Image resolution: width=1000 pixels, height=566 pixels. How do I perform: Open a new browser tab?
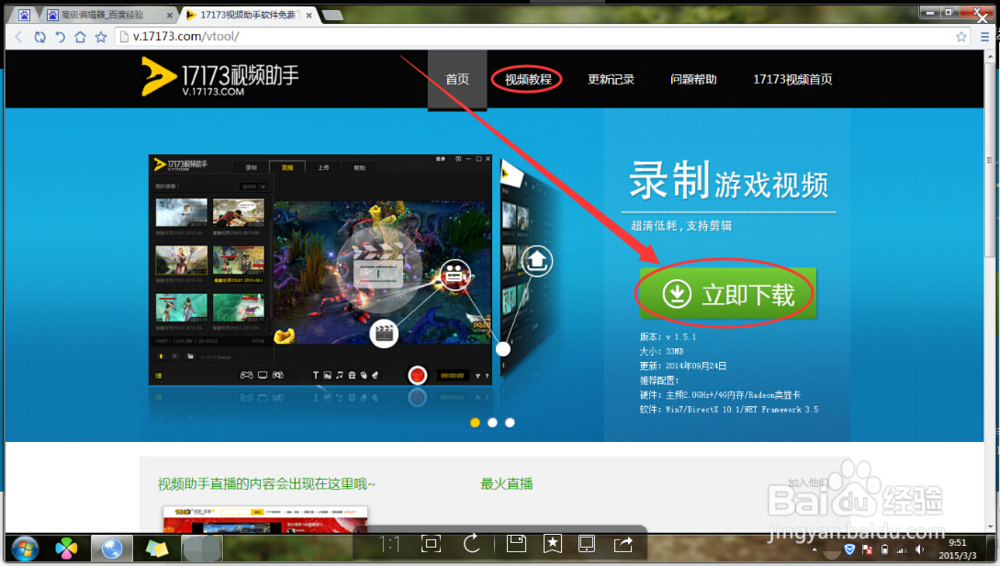[332, 15]
